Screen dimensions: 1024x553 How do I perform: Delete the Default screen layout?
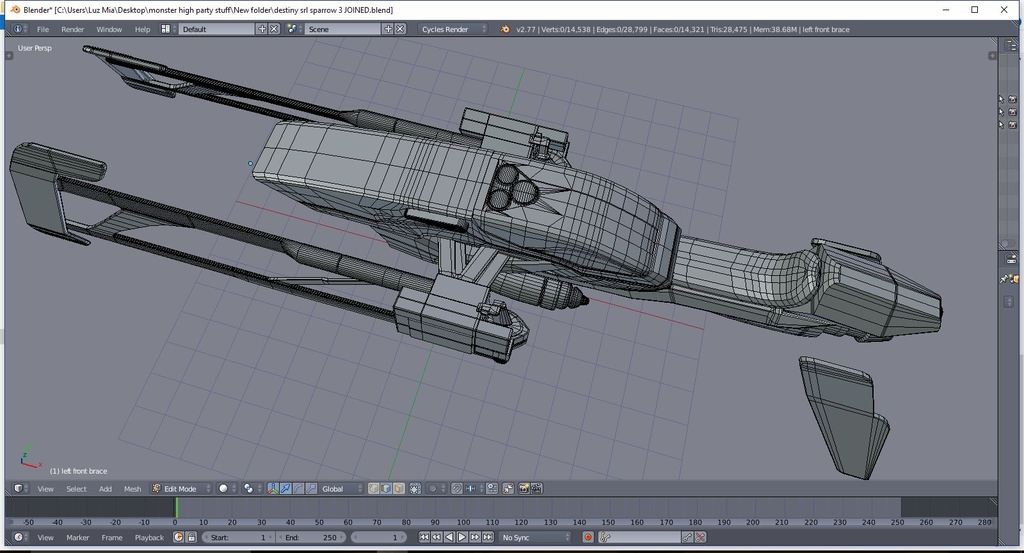pos(274,29)
